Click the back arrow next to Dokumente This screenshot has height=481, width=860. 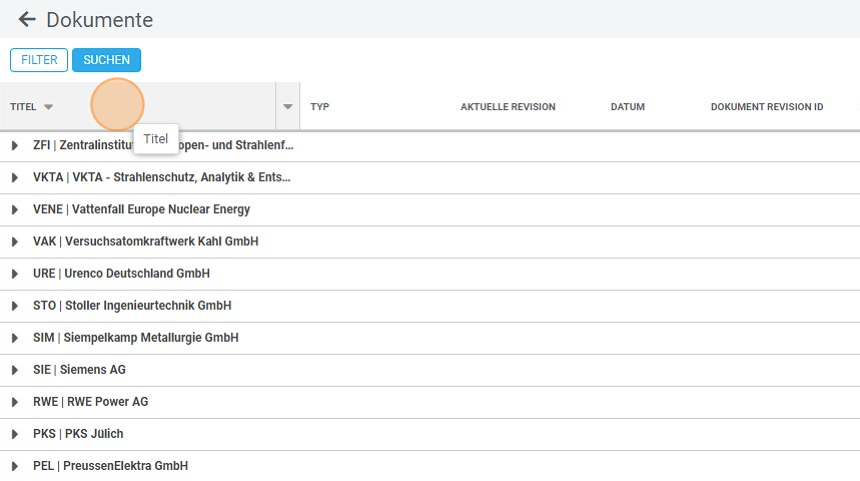click(x=27, y=20)
